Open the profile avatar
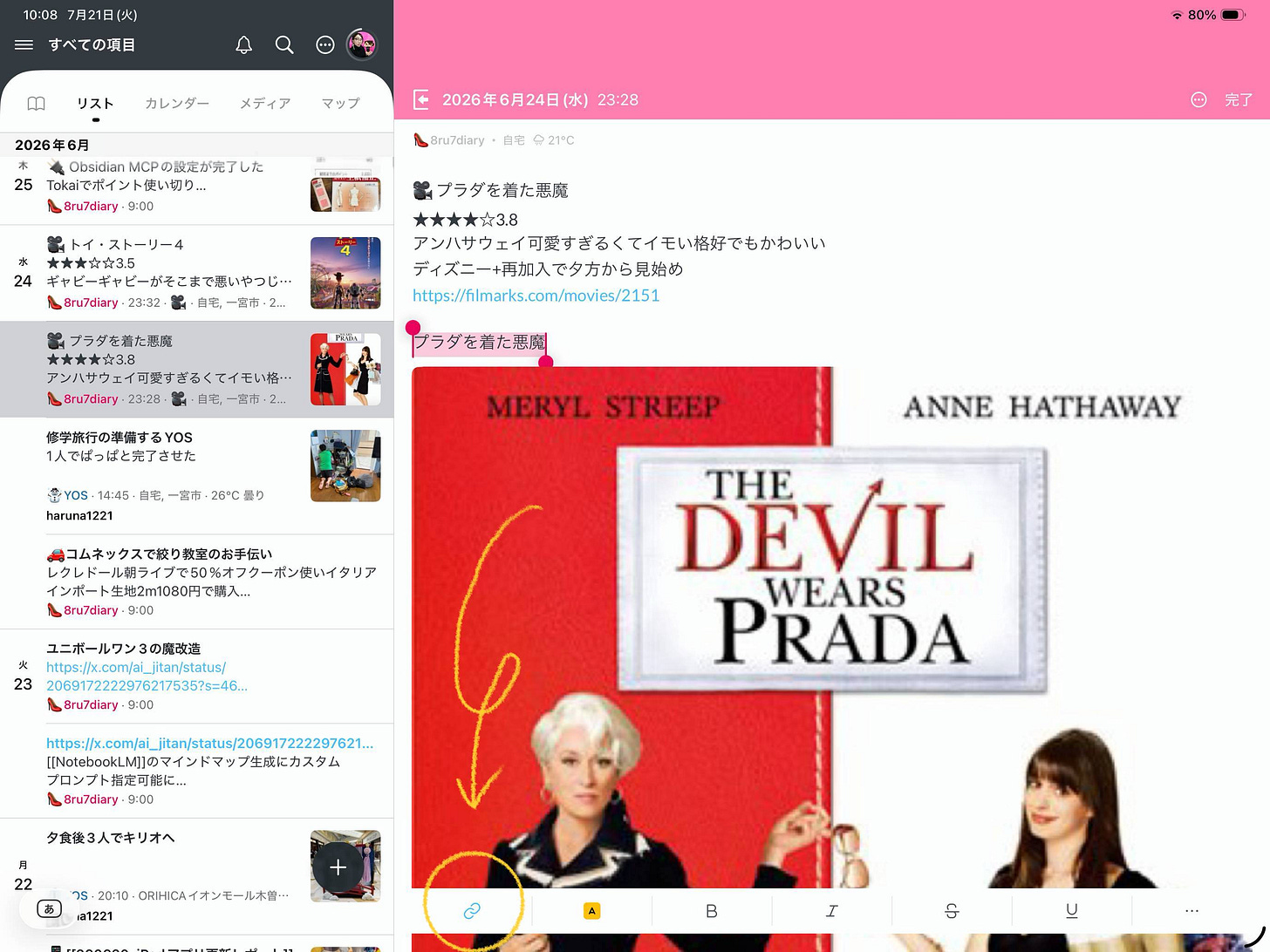This screenshot has height=952, width=1270. pos(361,44)
